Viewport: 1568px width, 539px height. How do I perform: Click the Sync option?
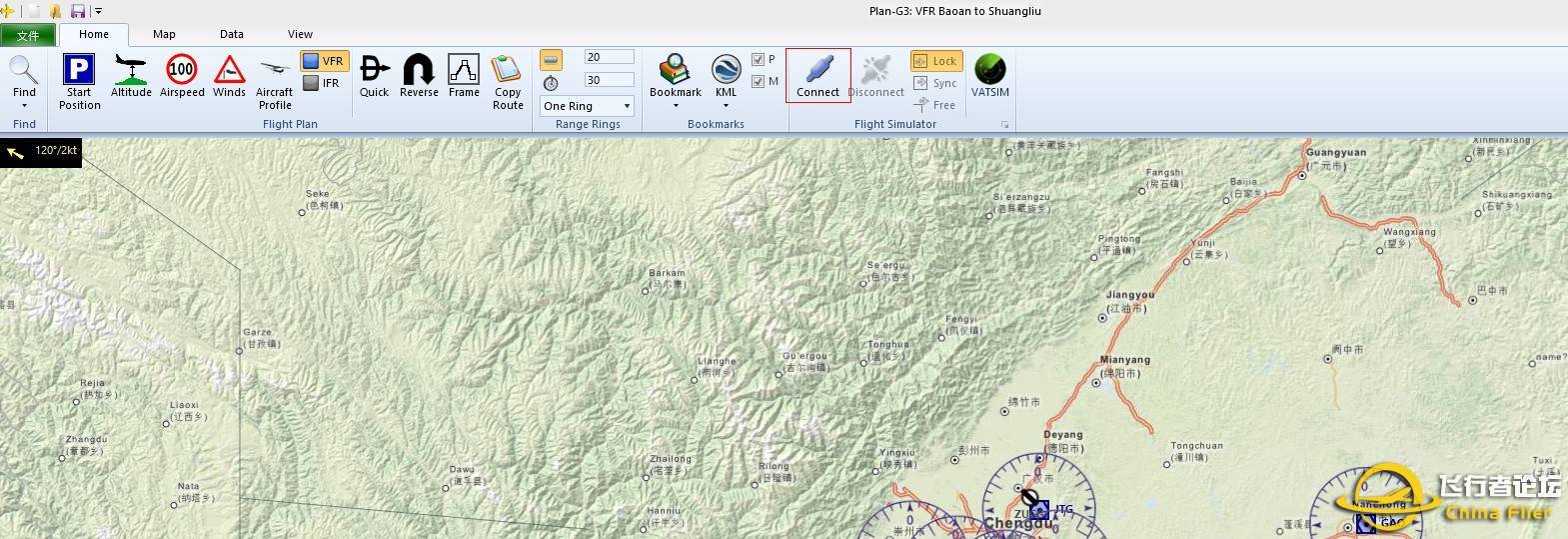click(935, 83)
